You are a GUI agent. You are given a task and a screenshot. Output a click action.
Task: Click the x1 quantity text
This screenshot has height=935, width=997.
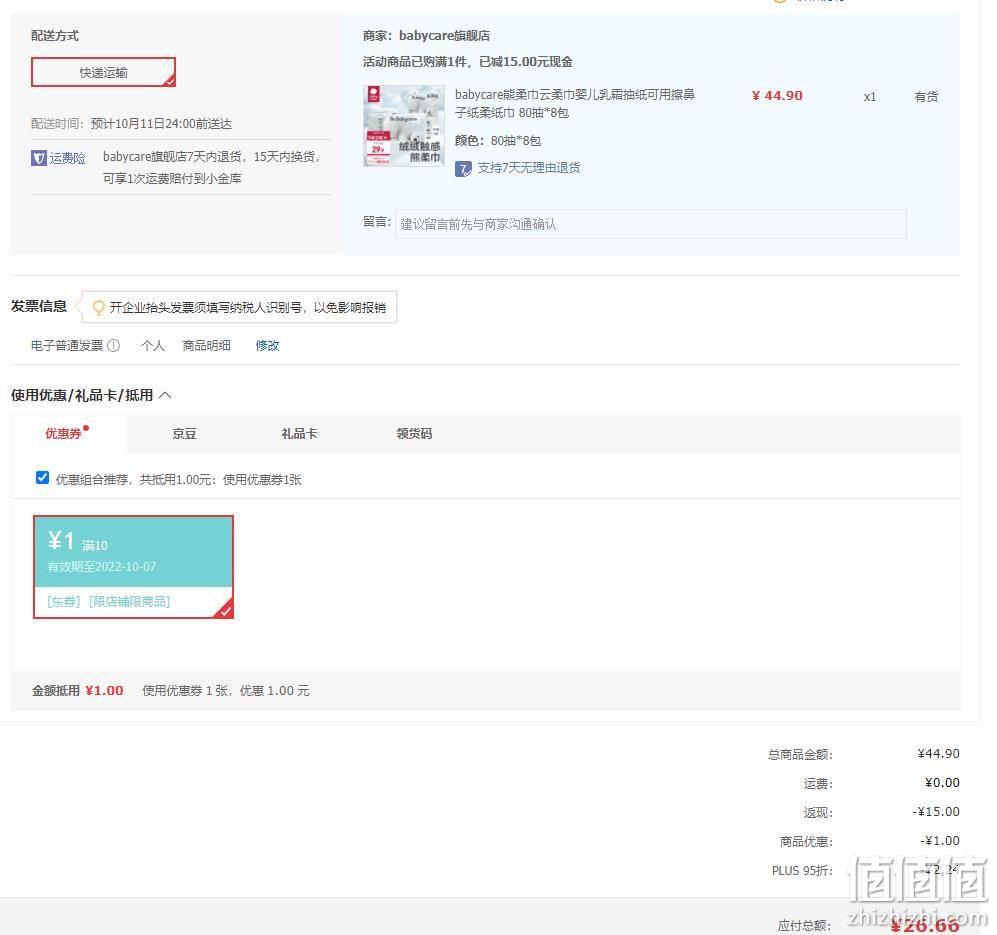coord(870,97)
